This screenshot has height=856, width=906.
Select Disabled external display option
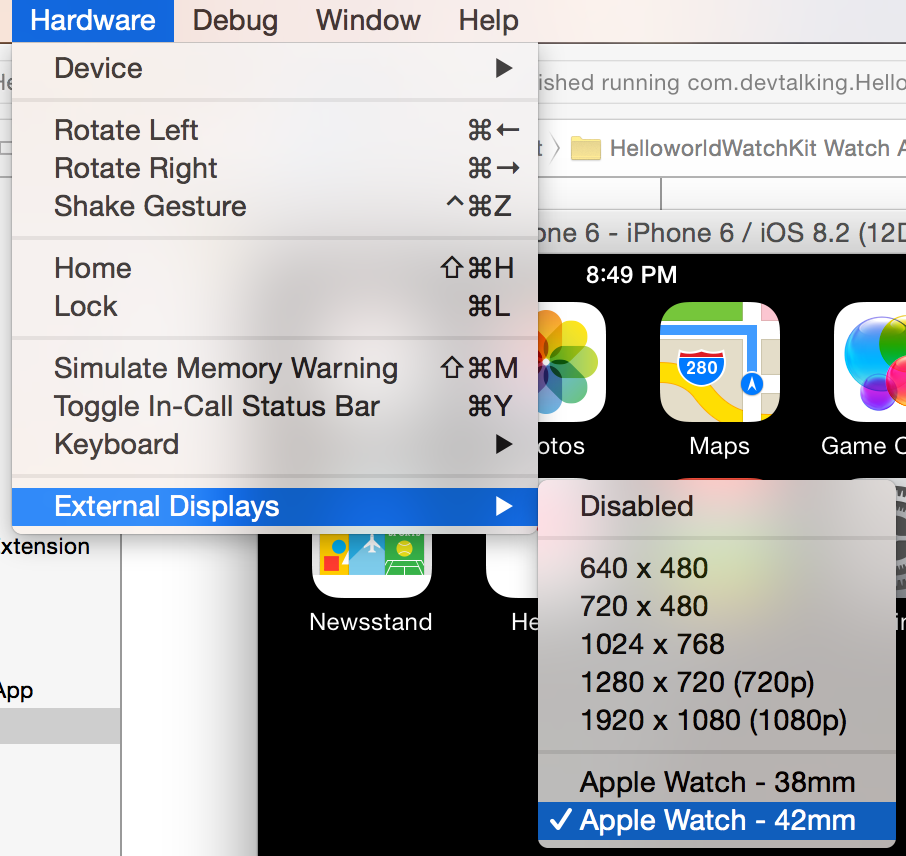pyautogui.click(x=716, y=506)
